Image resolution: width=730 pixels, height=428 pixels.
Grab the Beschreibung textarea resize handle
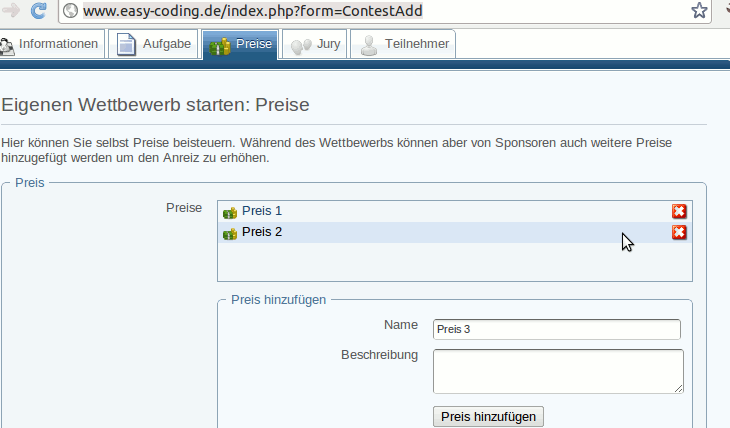click(x=678, y=388)
